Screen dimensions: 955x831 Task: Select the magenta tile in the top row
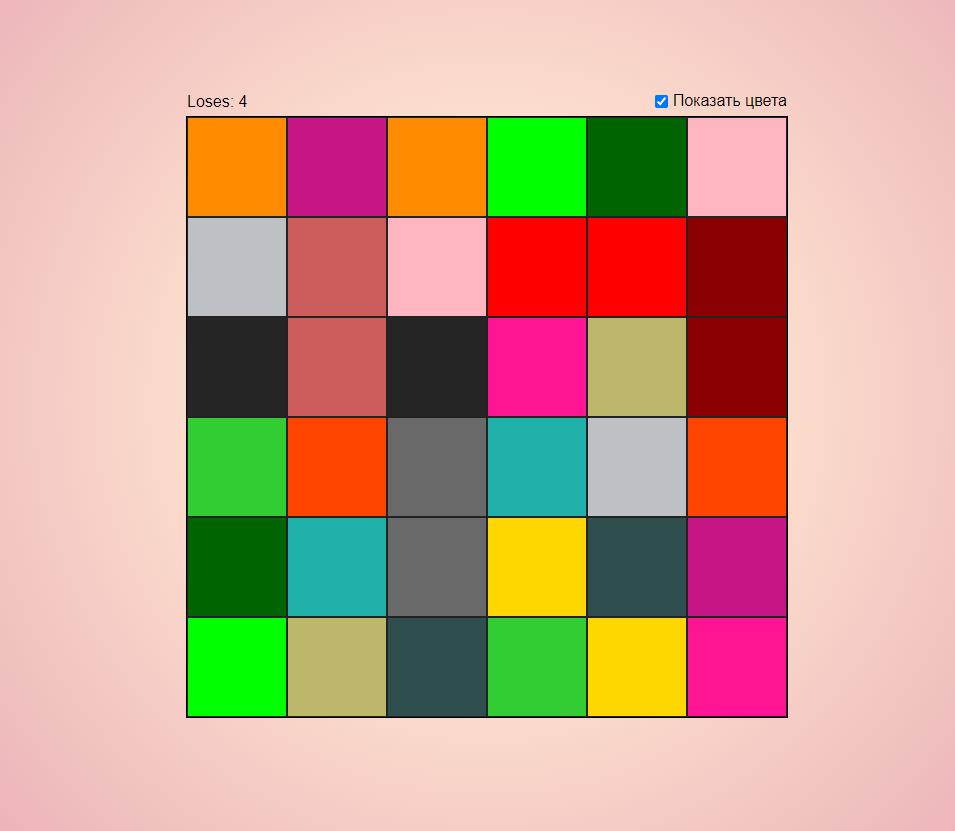coord(336,166)
